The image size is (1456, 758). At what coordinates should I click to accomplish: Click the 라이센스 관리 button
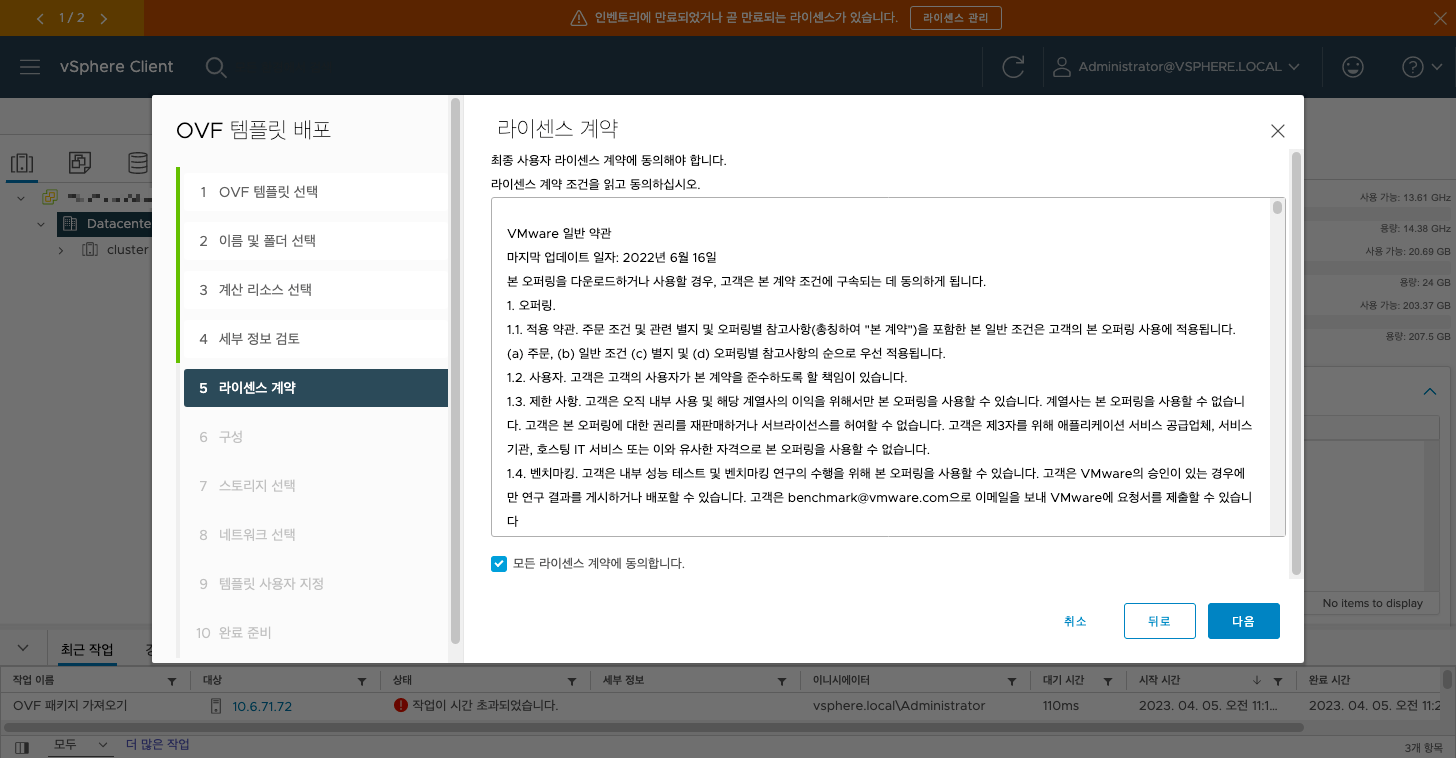[x=955, y=18]
